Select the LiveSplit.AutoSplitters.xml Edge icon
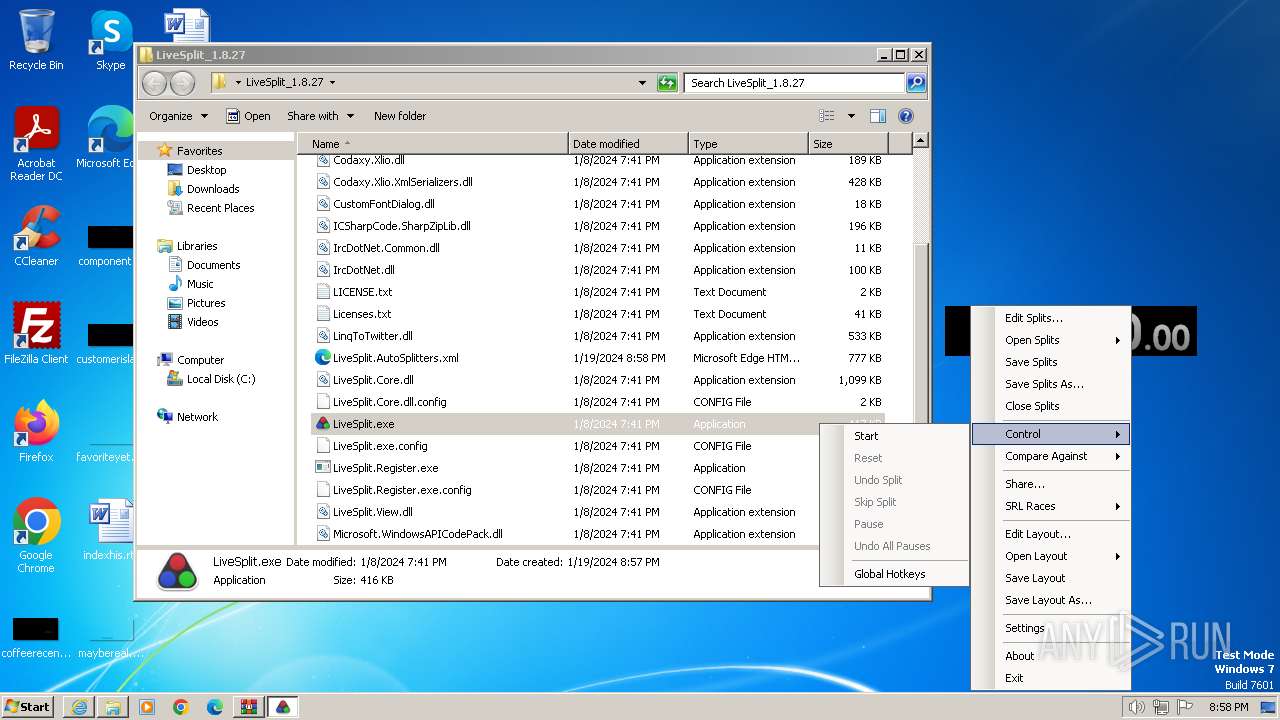This screenshot has width=1280, height=720. (x=323, y=358)
